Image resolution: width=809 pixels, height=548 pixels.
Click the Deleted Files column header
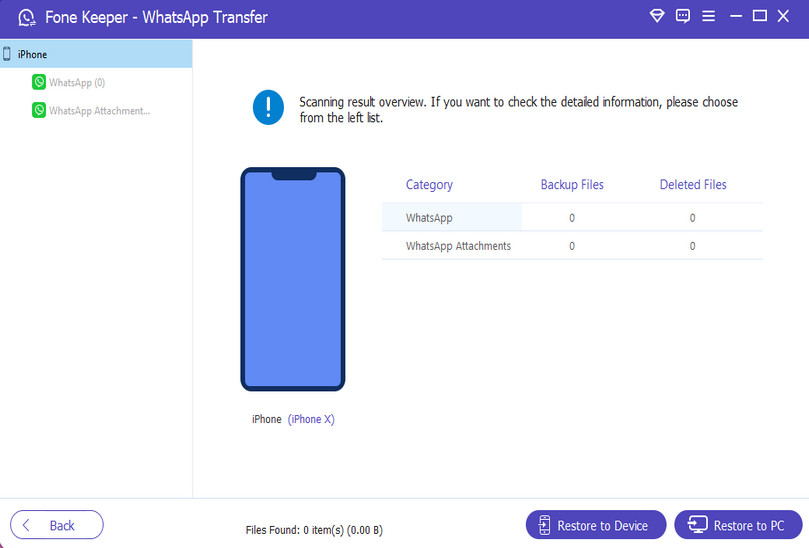693,185
